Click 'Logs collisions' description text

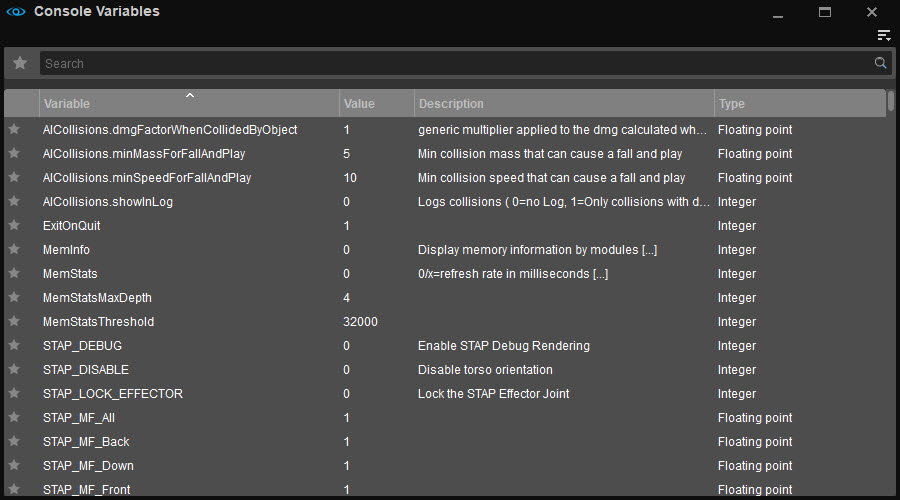[x=564, y=201]
